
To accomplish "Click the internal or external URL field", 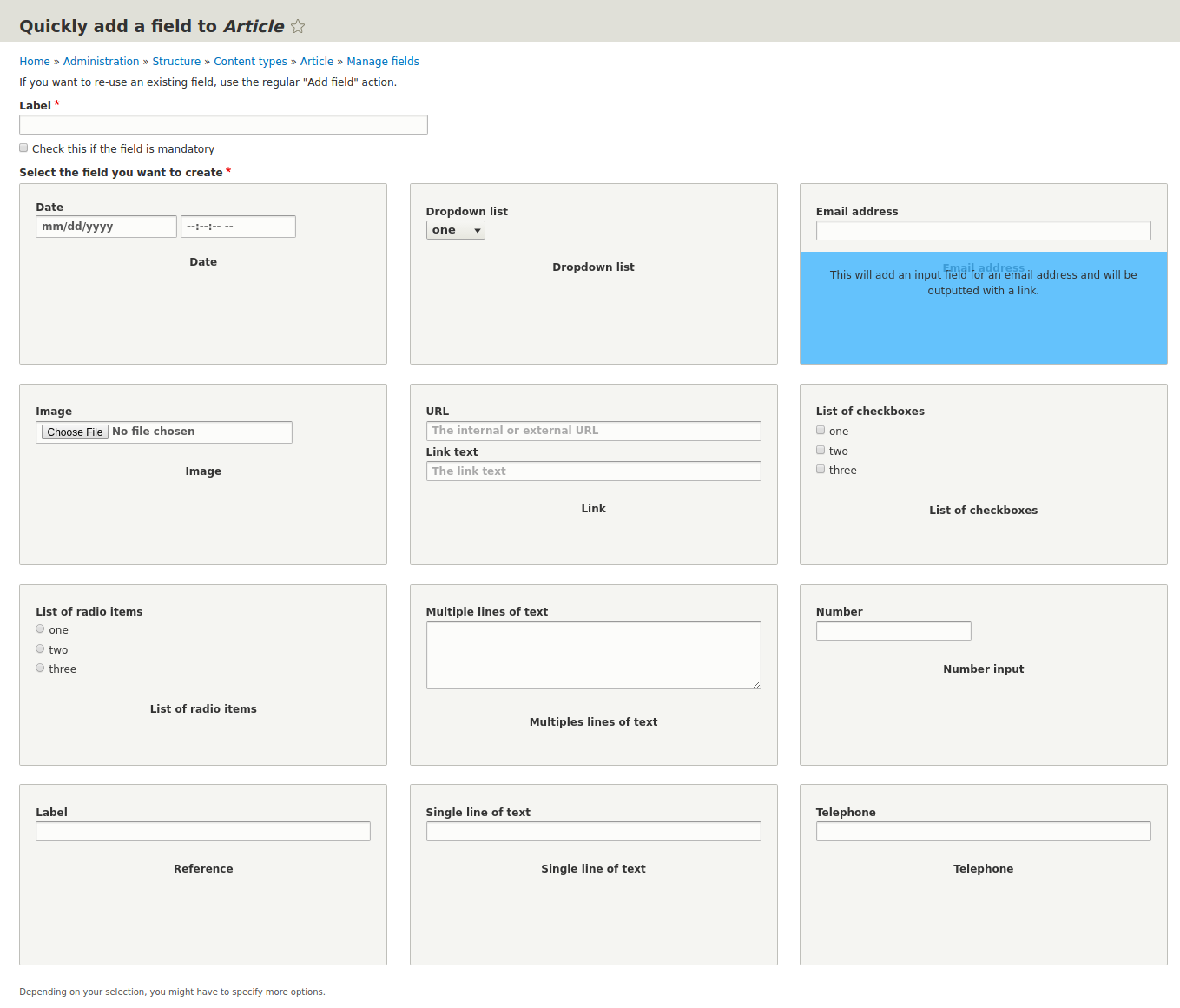I will [593, 430].
